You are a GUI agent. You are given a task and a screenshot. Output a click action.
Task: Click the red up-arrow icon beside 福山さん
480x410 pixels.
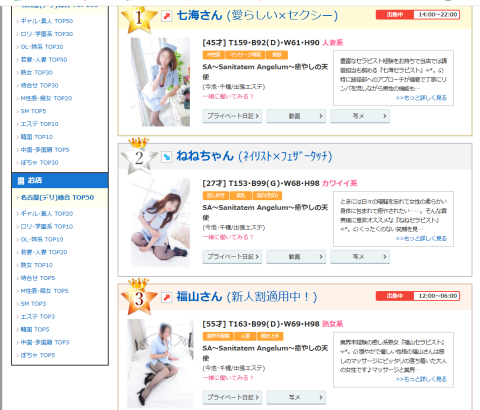[x=166, y=297]
